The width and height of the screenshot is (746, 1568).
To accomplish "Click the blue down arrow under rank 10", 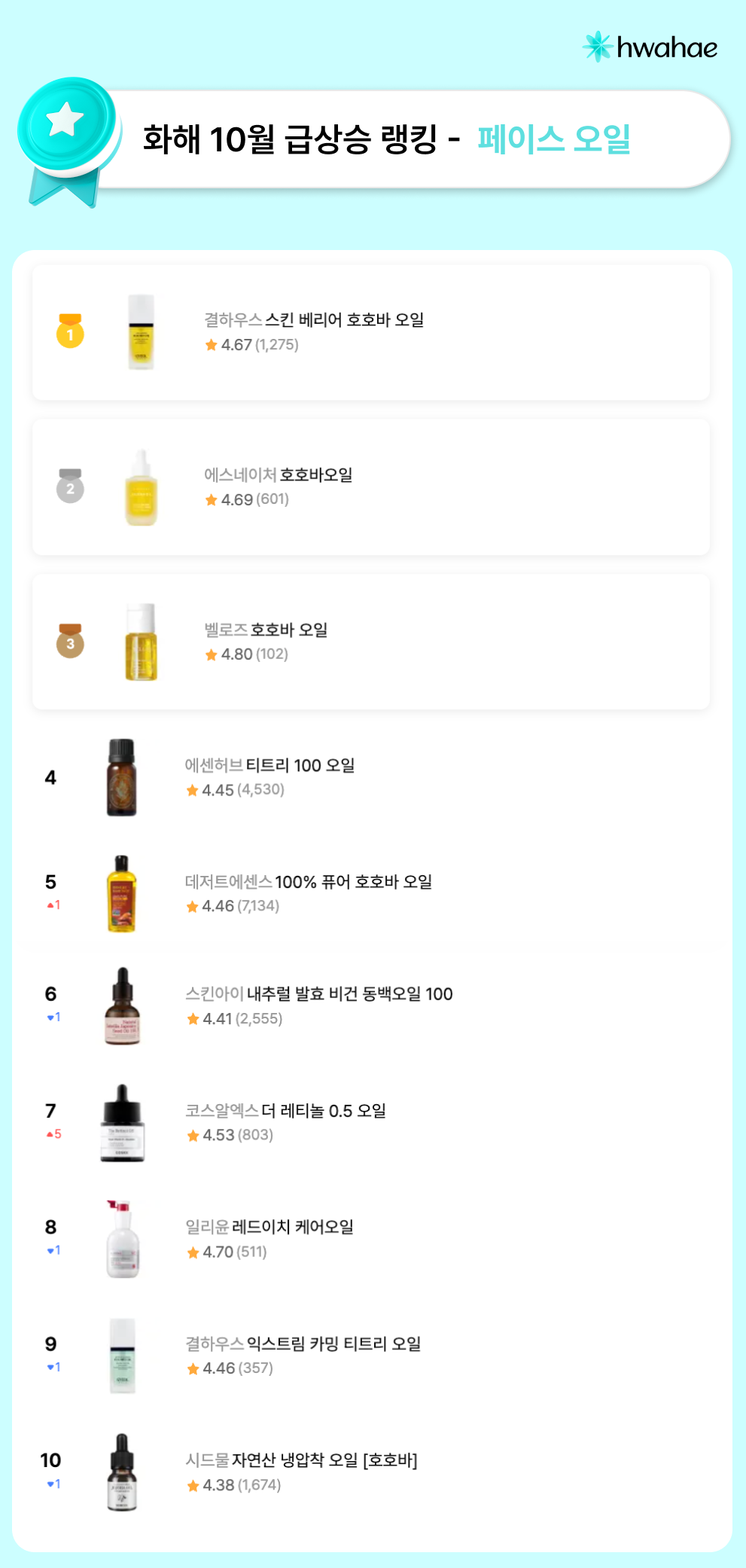I will [50, 1484].
